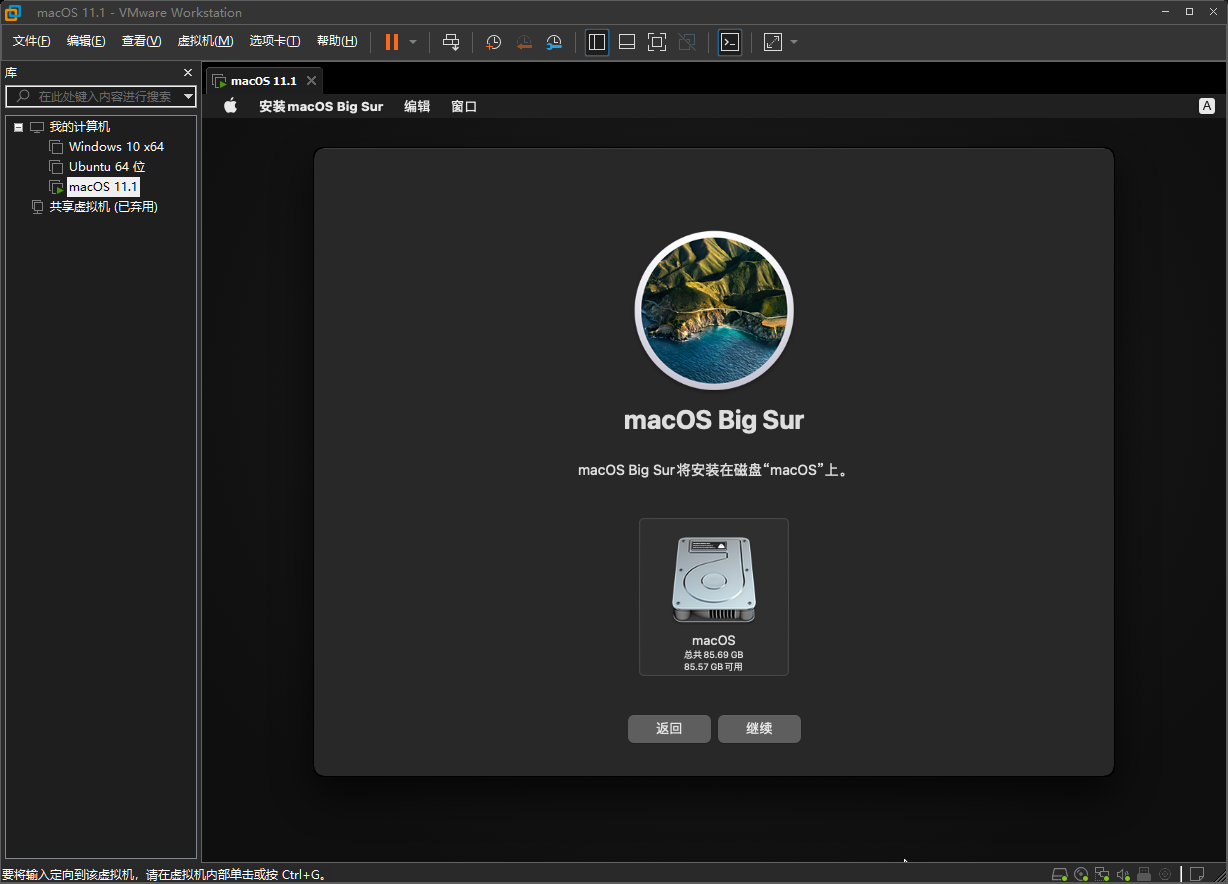The height and width of the screenshot is (884, 1228).
Task: Select the Ubuntu 64 位 virtual machine
Action: [x=107, y=167]
